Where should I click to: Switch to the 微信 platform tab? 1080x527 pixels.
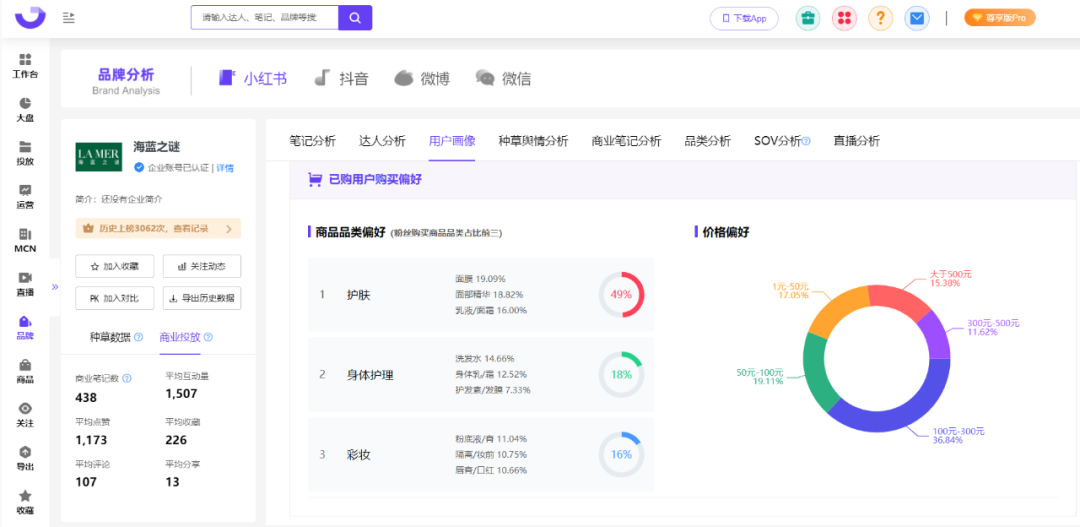point(503,79)
